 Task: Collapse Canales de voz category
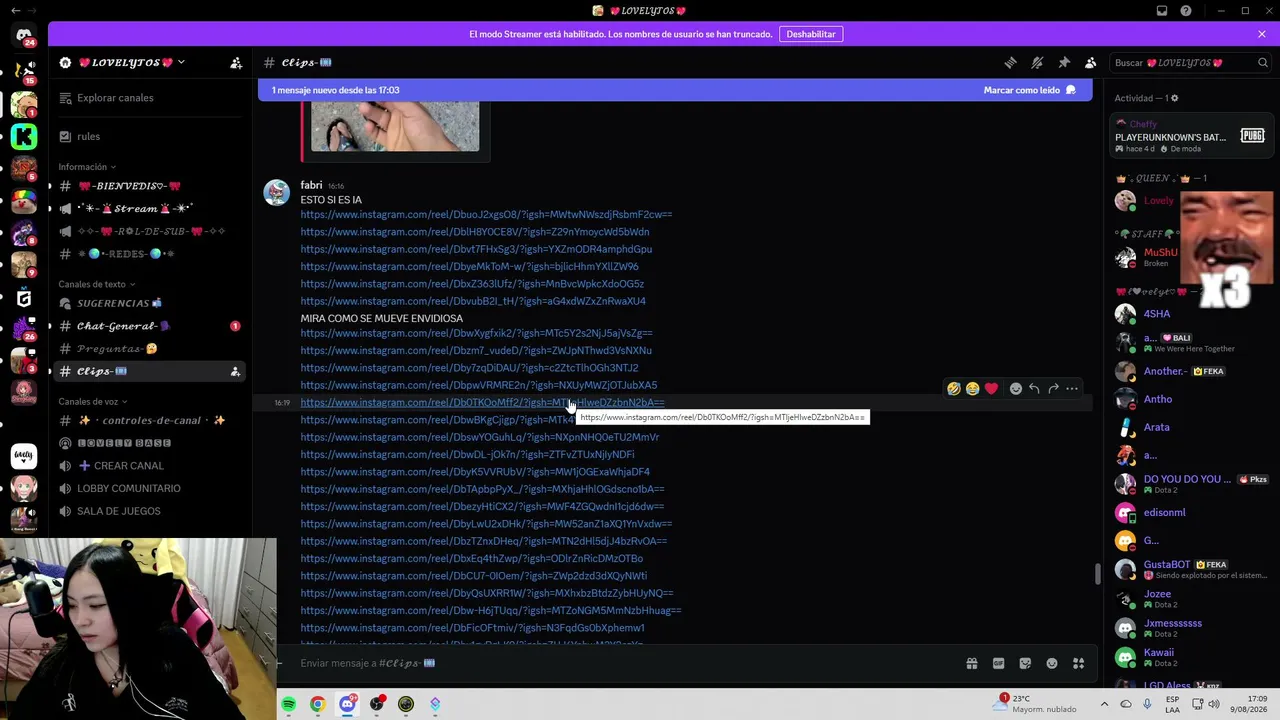coord(92,402)
